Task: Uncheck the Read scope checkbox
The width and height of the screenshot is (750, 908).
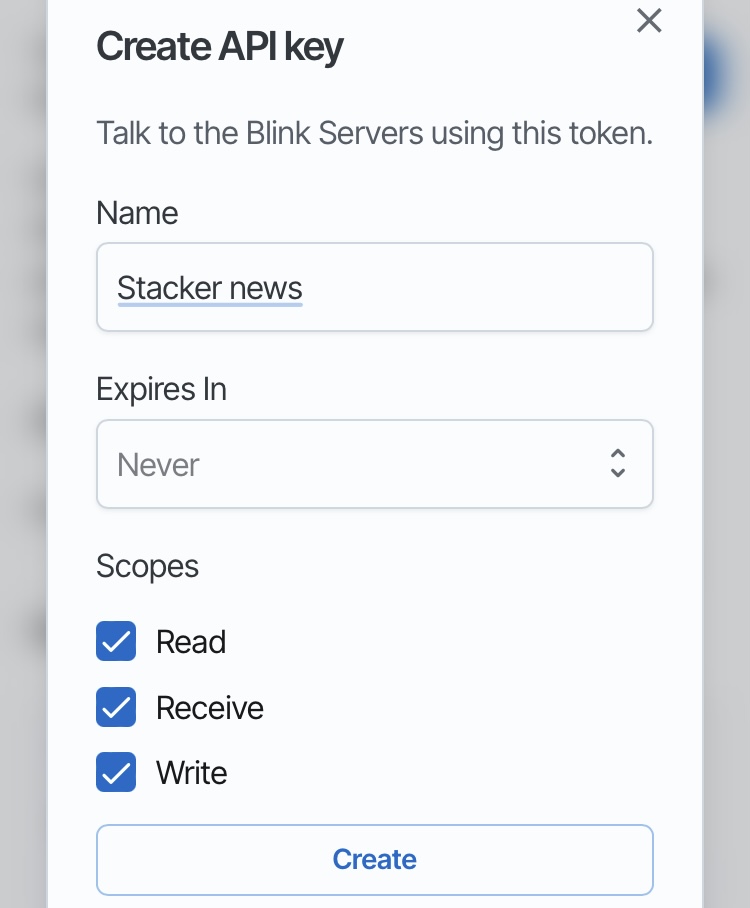Action: pos(116,641)
